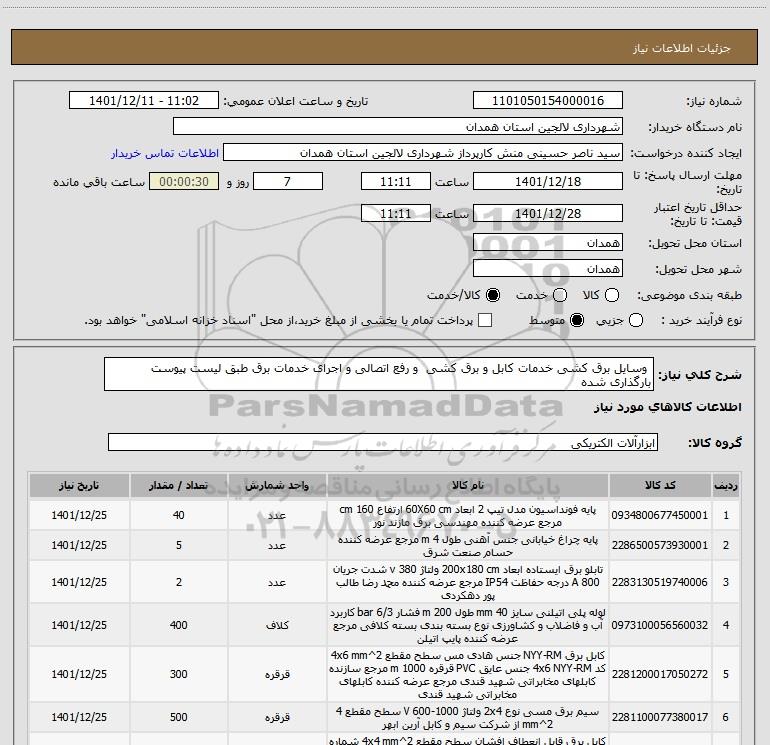Click the remaining time field 00:00:30
Screen dimensions: 770x745
[184, 181]
